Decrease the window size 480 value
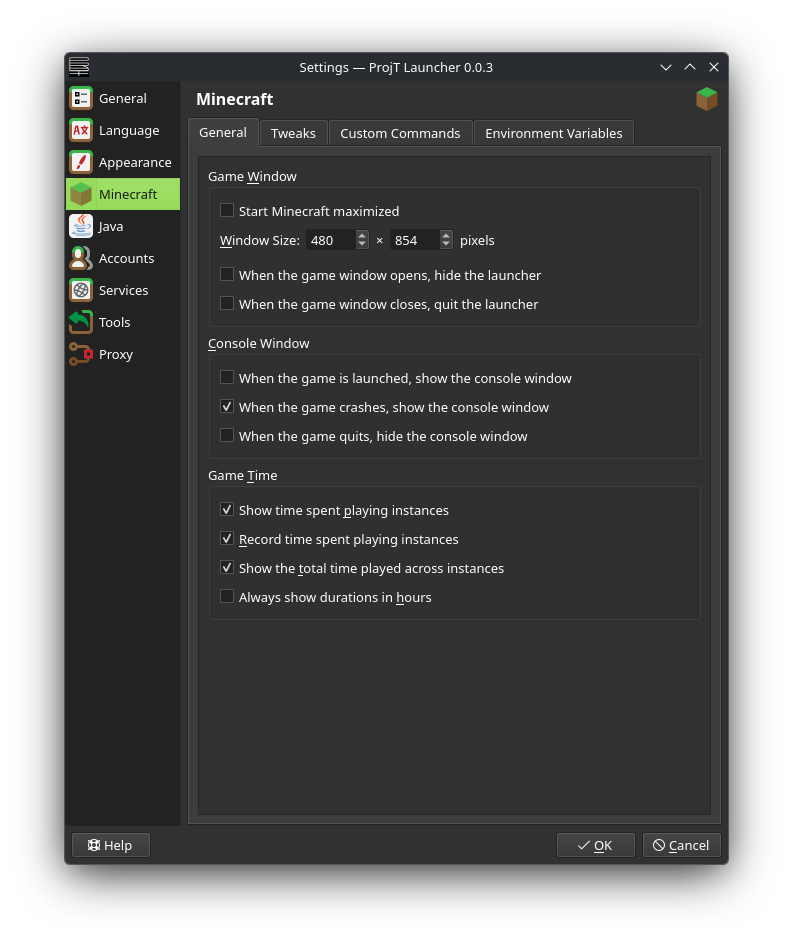 361,244
